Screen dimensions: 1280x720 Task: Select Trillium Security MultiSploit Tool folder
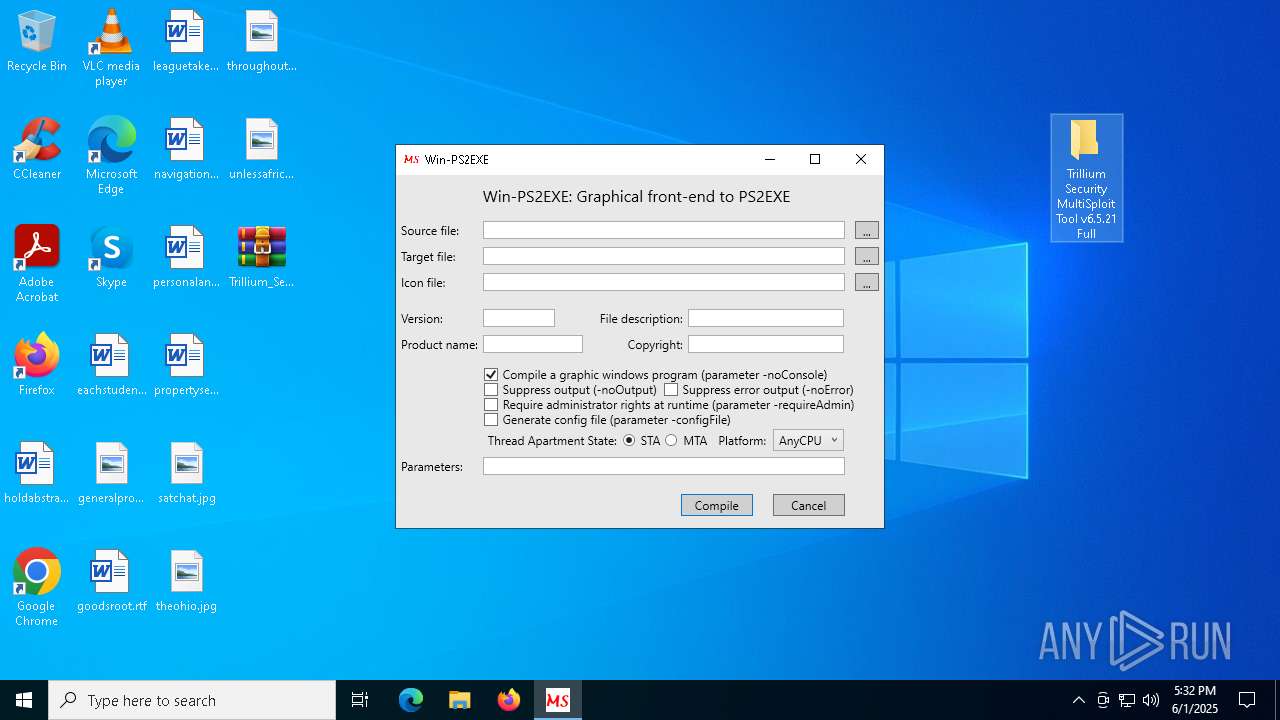click(1086, 178)
